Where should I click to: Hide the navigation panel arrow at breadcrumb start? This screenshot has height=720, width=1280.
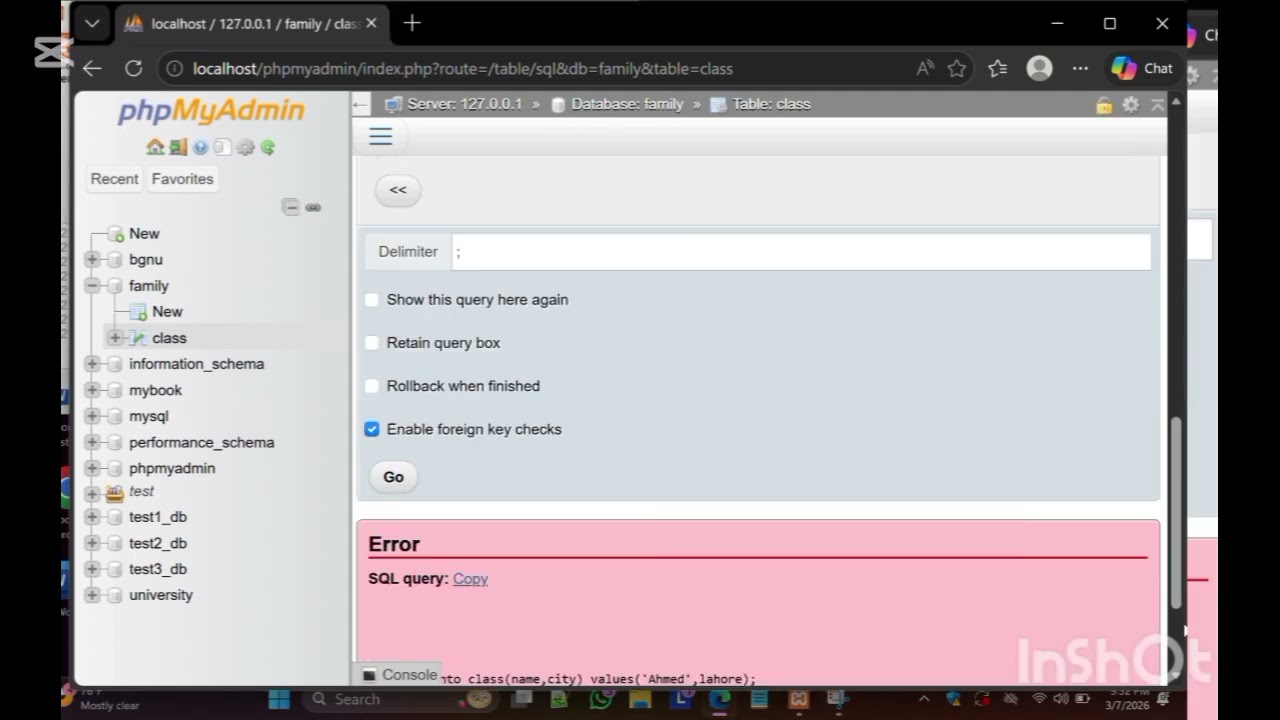361,104
